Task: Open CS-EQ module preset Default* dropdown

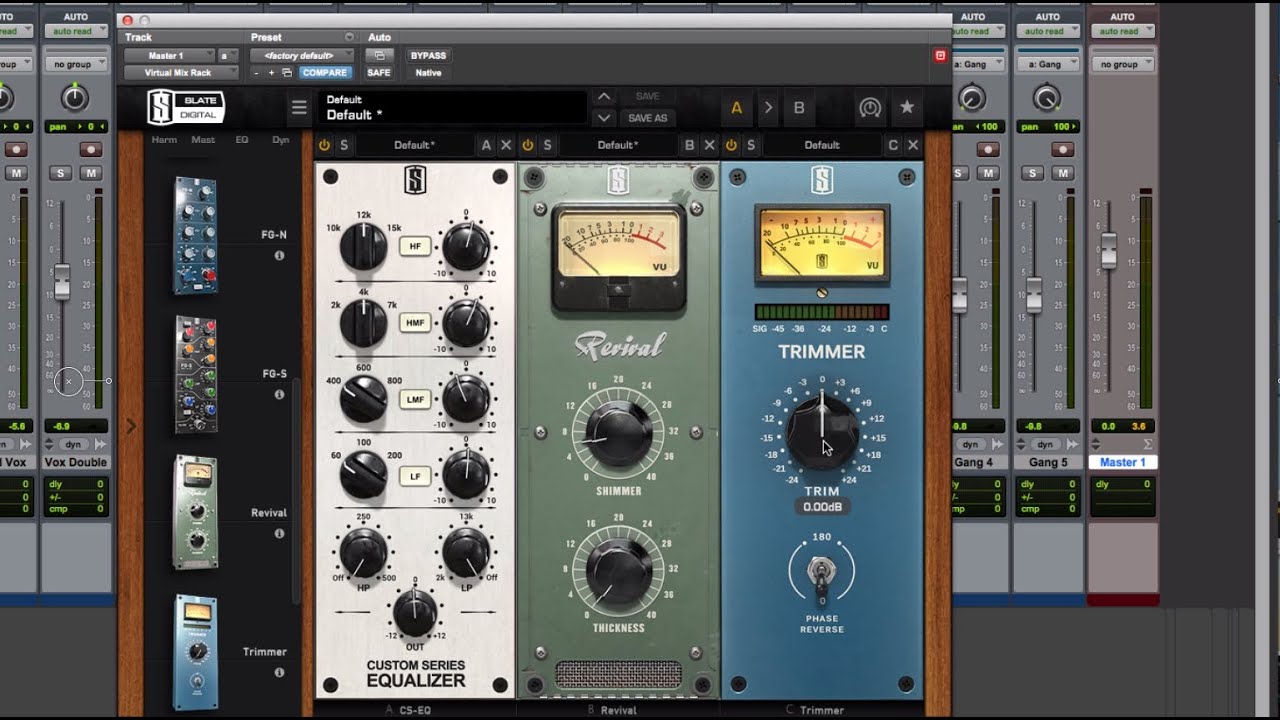Action: click(414, 145)
